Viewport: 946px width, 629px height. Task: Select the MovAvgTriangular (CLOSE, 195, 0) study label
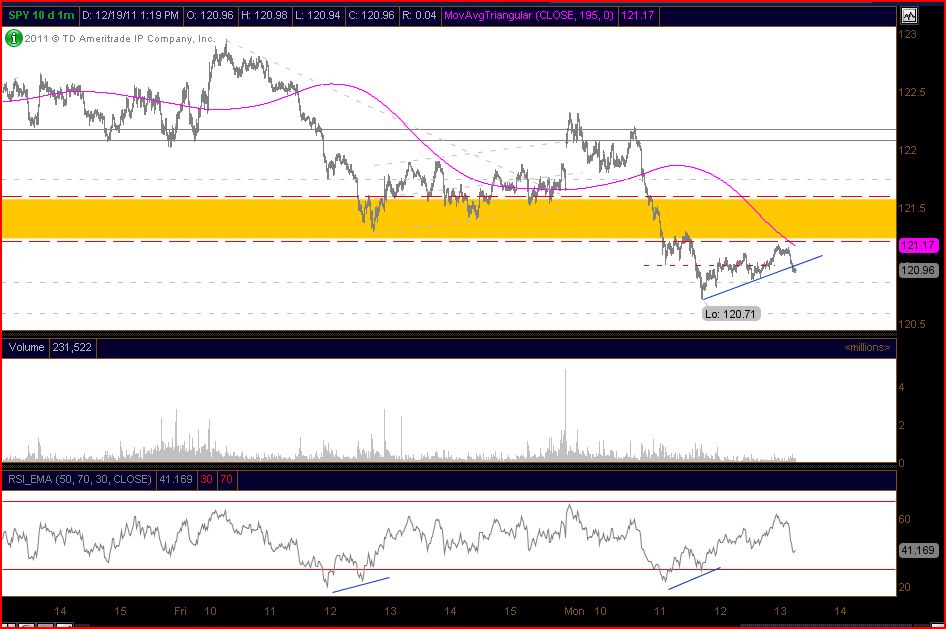[x=529, y=16]
